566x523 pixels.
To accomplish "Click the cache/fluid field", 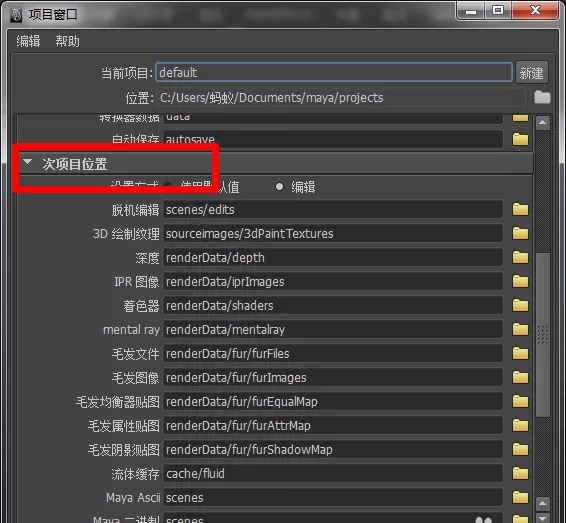I will 333,474.
